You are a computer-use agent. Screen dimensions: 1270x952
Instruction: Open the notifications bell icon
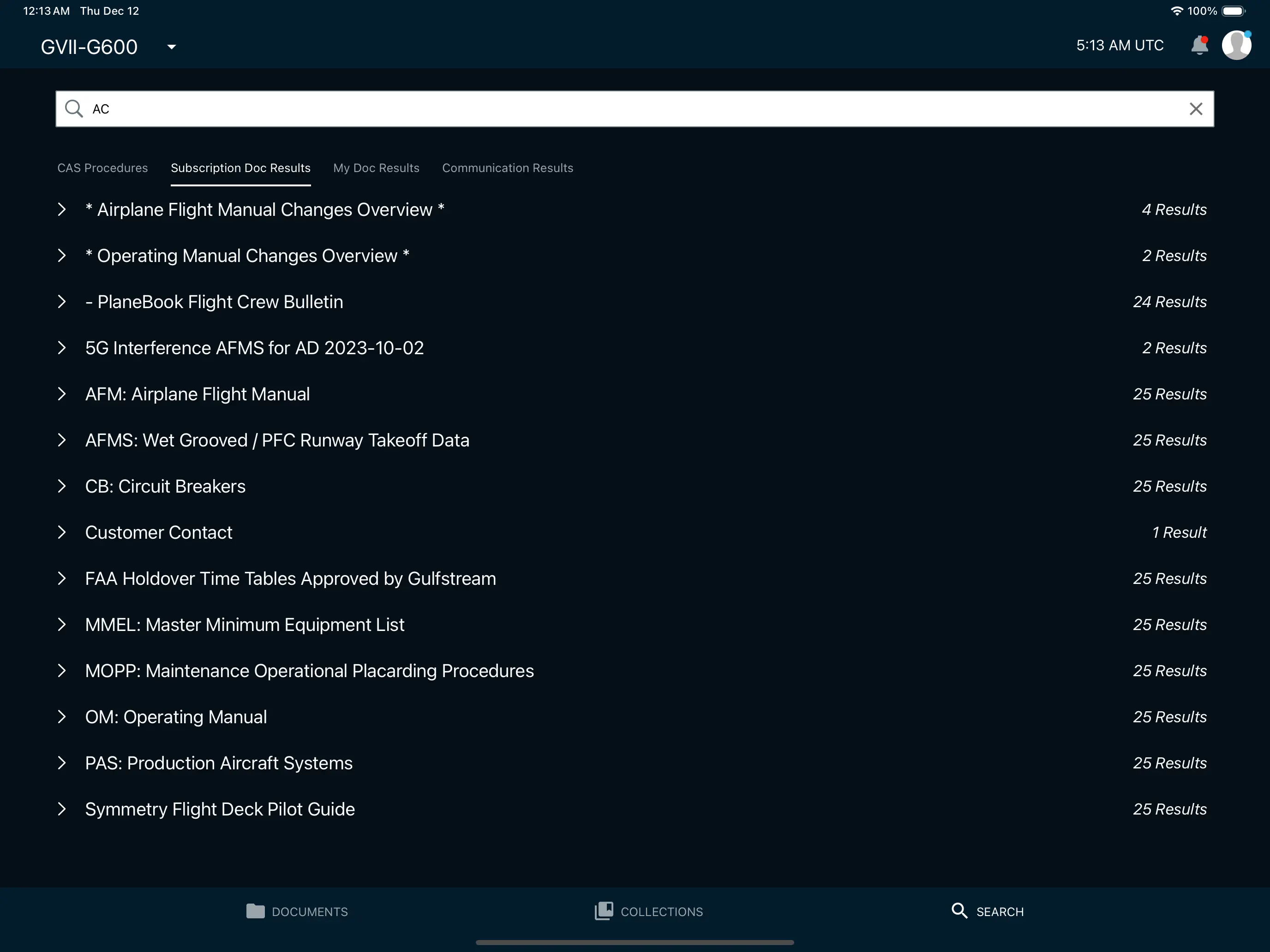coord(1199,45)
